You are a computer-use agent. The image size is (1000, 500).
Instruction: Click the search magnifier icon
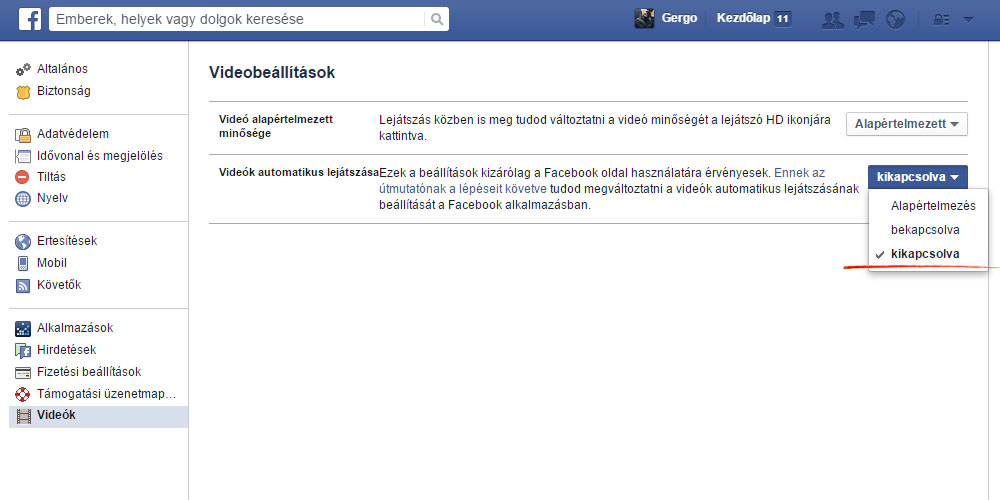[x=436, y=19]
